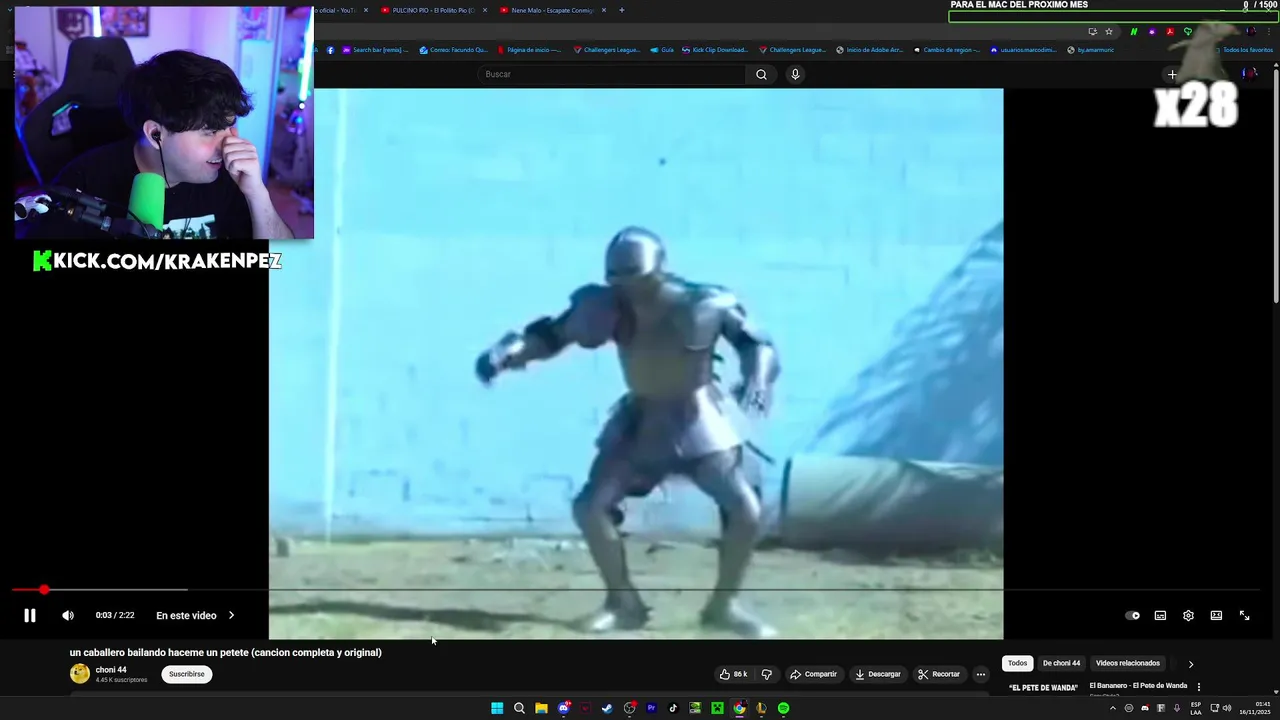
Task: Open YouTube create plus button
Action: 1172,74
